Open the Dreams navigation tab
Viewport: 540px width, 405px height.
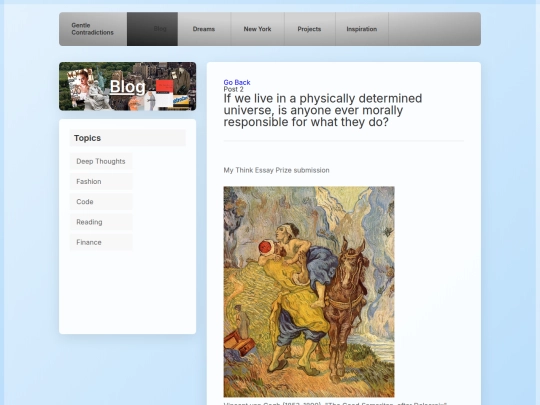pyautogui.click(x=204, y=29)
